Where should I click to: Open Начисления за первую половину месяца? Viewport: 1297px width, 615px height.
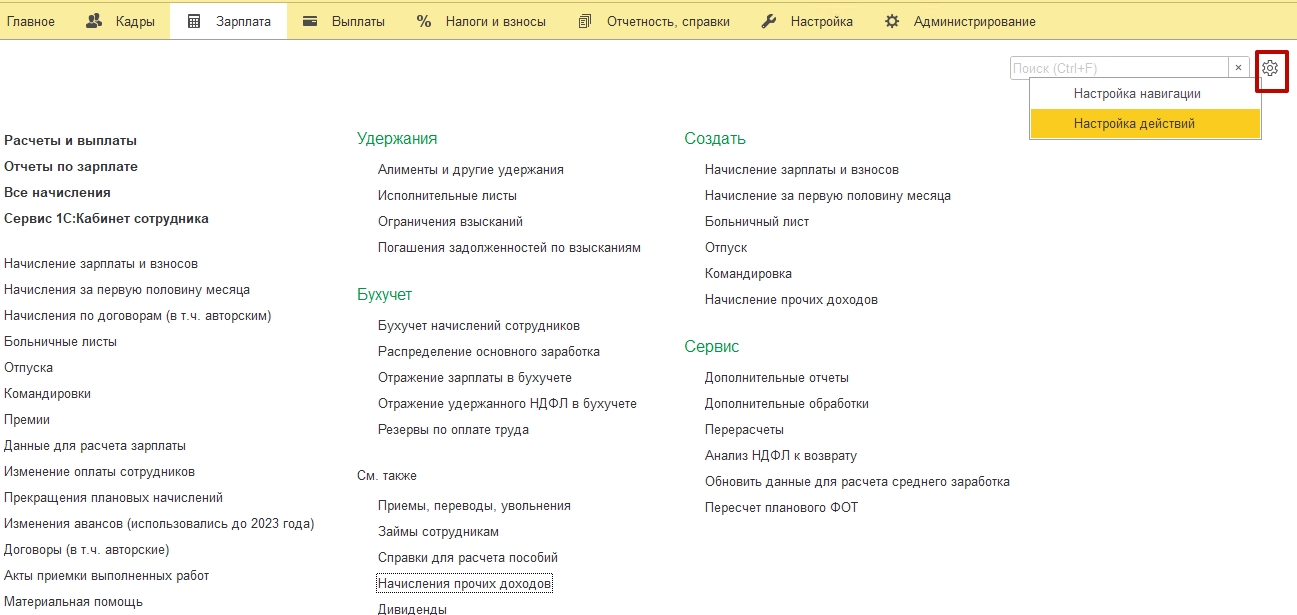[127, 290]
